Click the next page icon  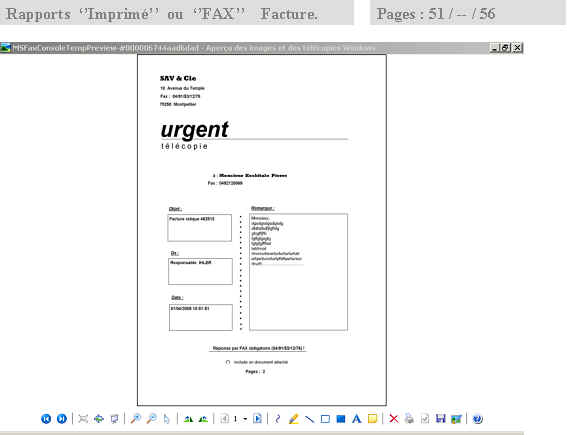pyautogui.click(x=257, y=419)
